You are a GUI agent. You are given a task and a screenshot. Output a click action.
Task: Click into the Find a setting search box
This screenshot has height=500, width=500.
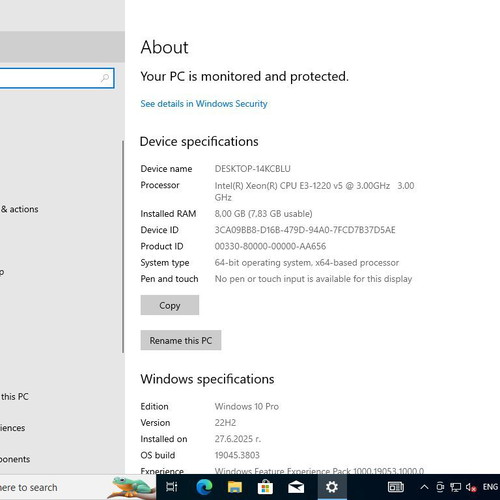coord(57,78)
